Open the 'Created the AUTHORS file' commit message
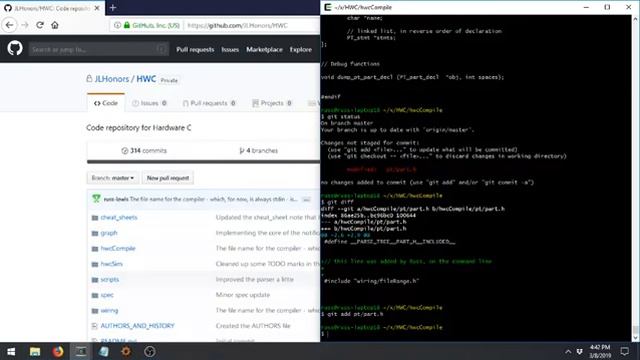The height and width of the screenshot is (360, 640). tap(253, 326)
